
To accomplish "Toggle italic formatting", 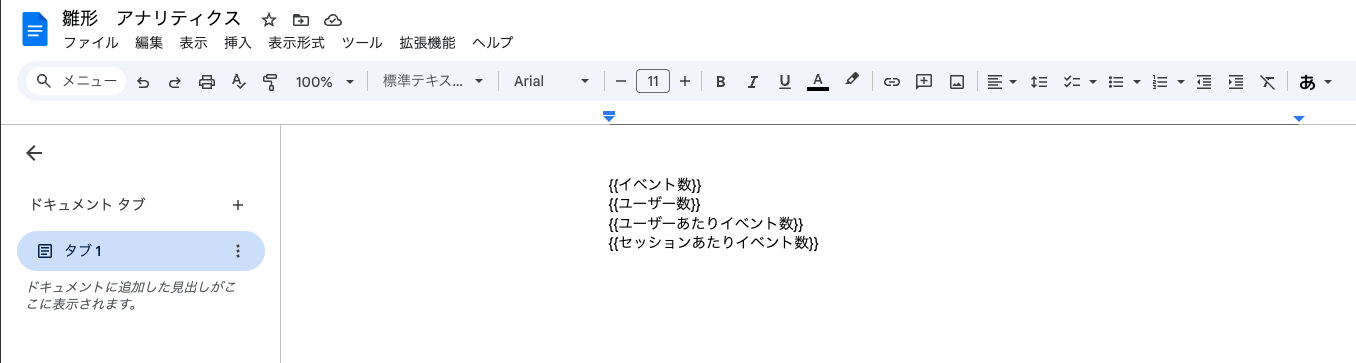I will tap(753, 81).
